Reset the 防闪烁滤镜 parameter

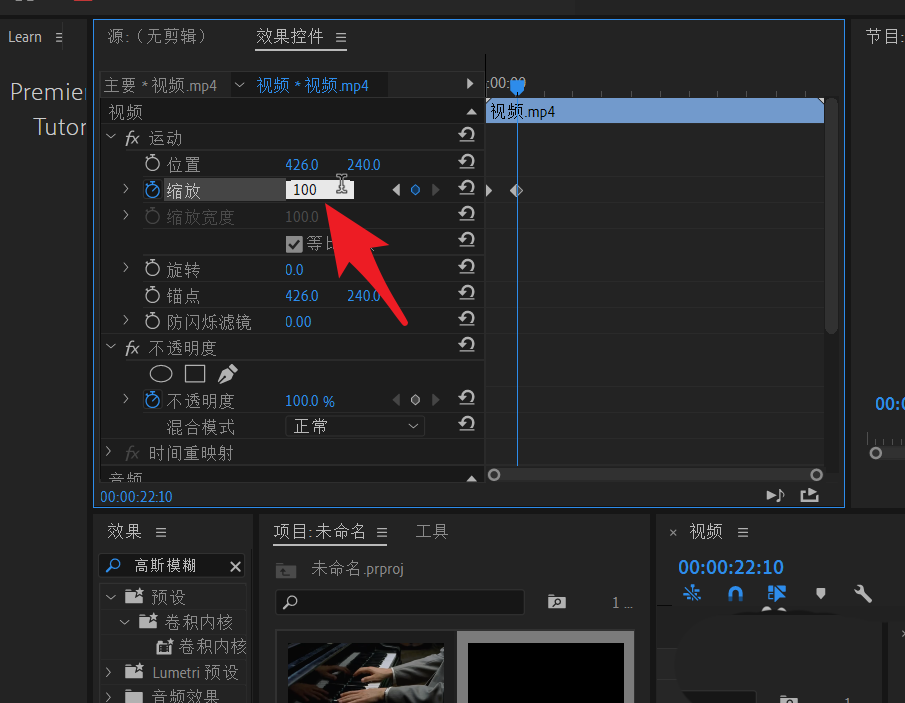coord(466,319)
